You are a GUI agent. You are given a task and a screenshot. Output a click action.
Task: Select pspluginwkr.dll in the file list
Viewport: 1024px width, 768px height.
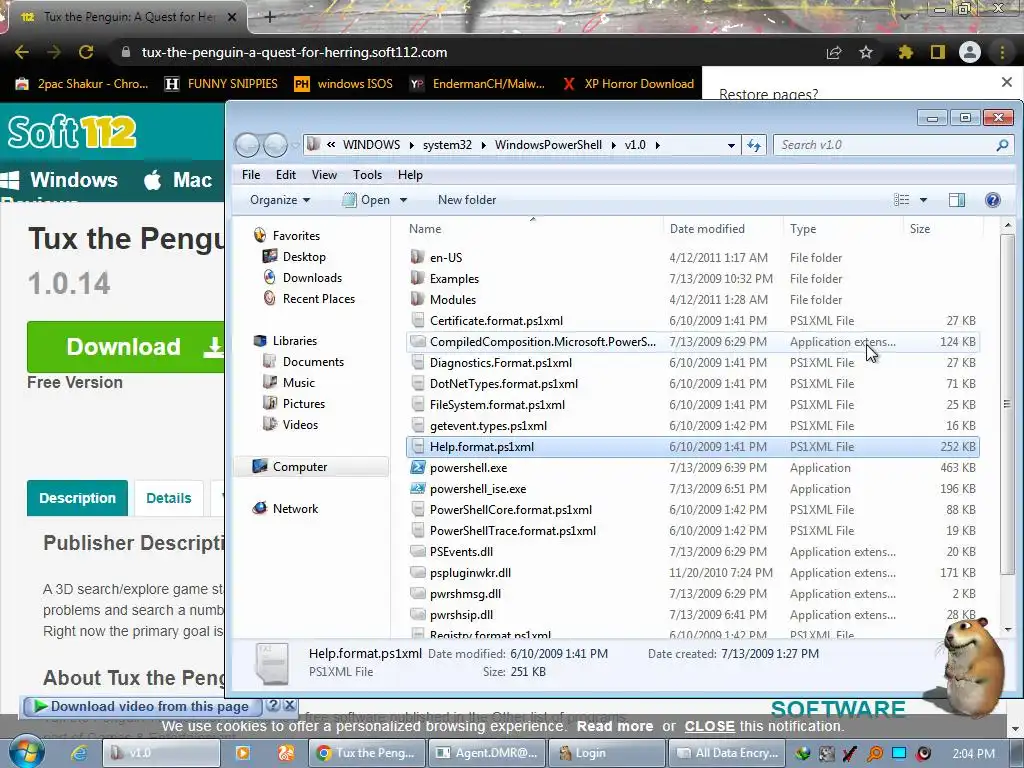[x=692, y=573]
